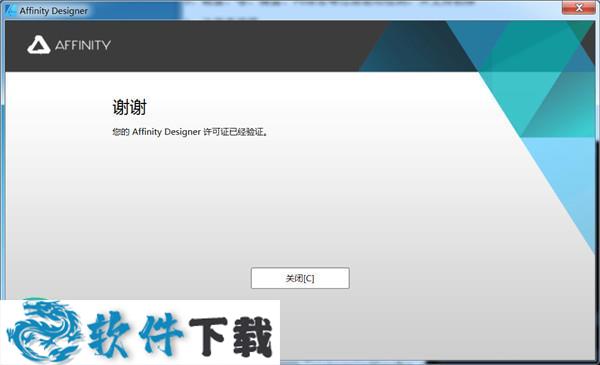This screenshot has height=365, width=600.
Task: Close the dialog with the red X
Action: (x=579, y=8)
